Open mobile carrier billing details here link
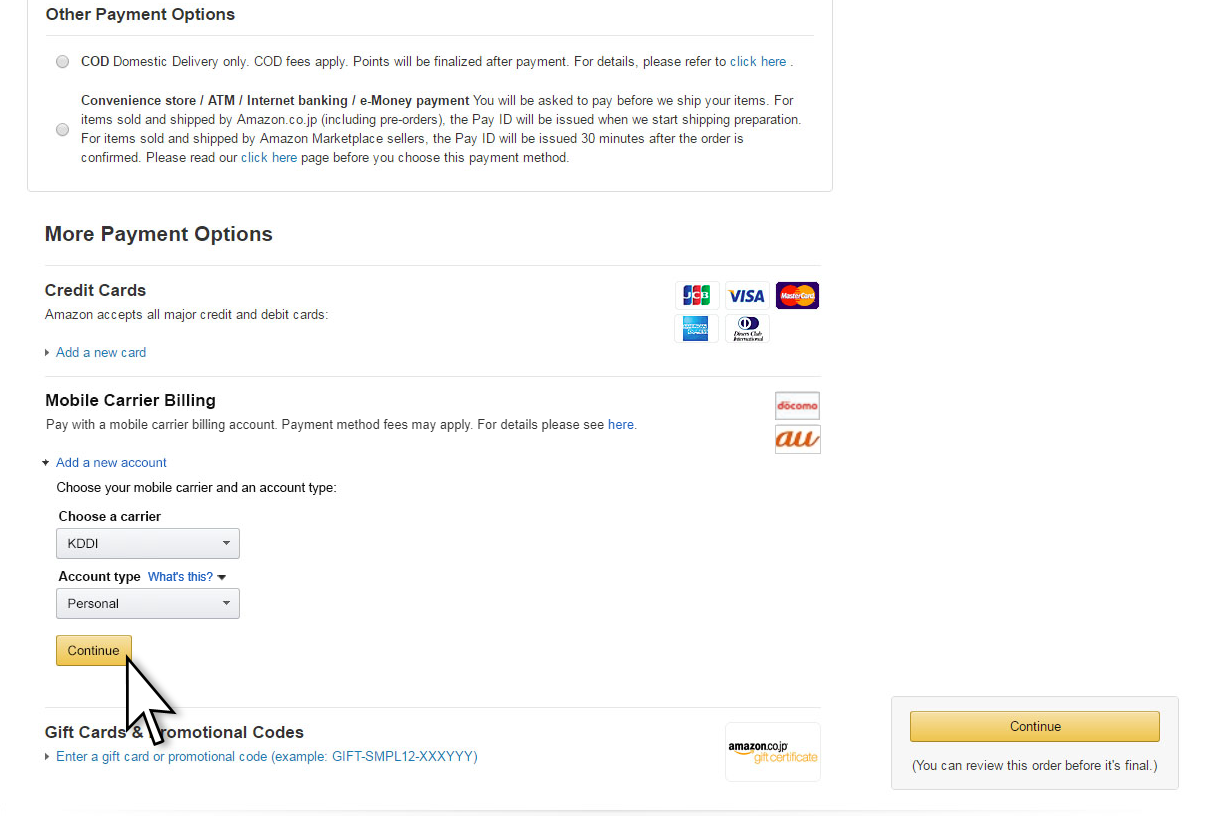The height and width of the screenshot is (816, 1206). click(x=620, y=425)
